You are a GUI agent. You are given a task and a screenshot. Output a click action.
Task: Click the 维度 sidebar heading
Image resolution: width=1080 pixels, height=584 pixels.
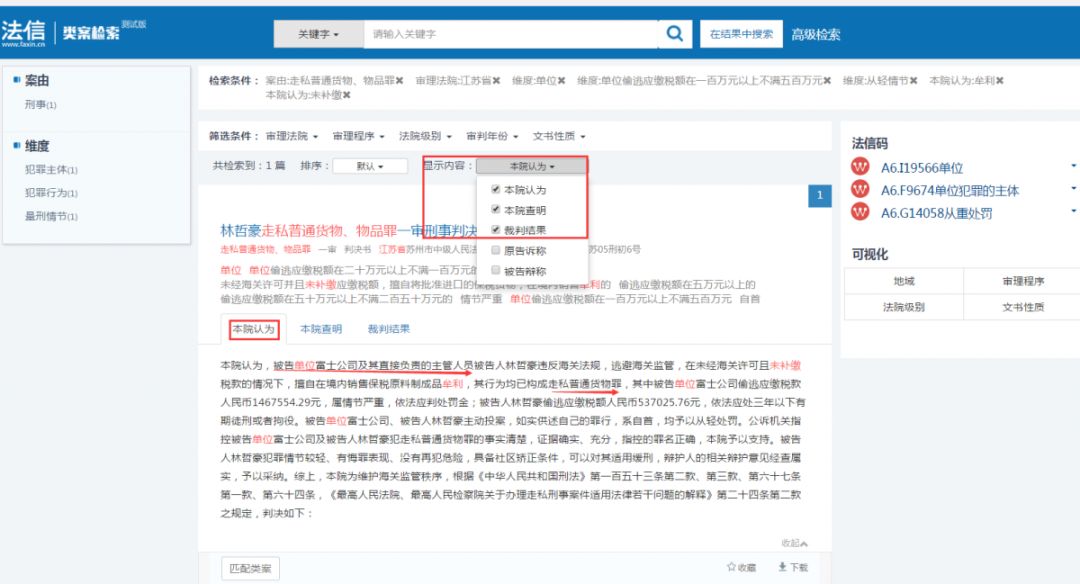tap(37, 146)
